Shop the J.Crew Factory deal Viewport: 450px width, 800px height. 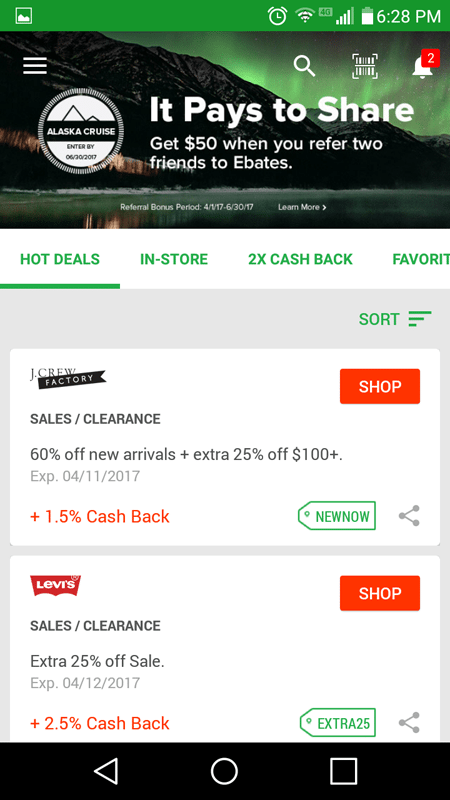380,386
